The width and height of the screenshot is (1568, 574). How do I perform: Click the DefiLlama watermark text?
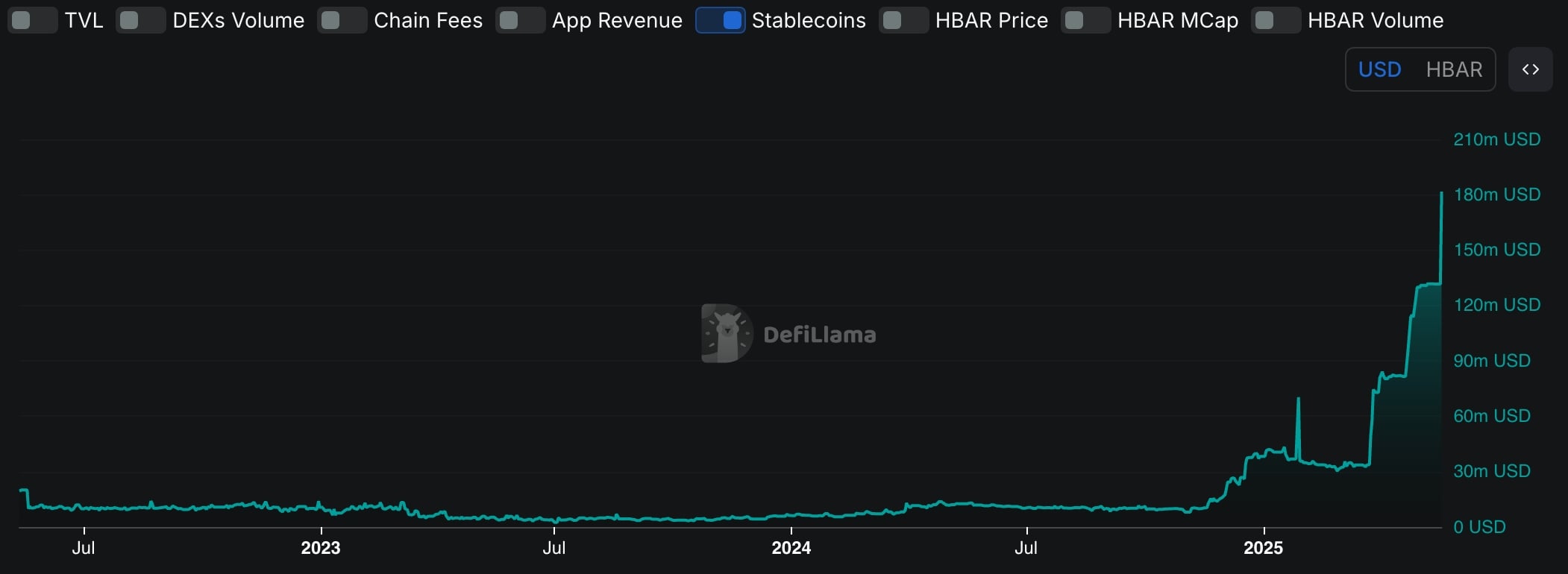coord(819,335)
